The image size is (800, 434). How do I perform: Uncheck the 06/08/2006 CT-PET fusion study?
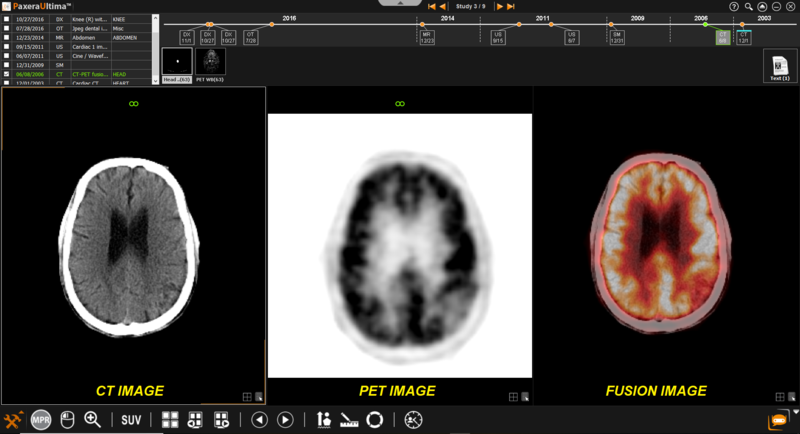point(8,74)
